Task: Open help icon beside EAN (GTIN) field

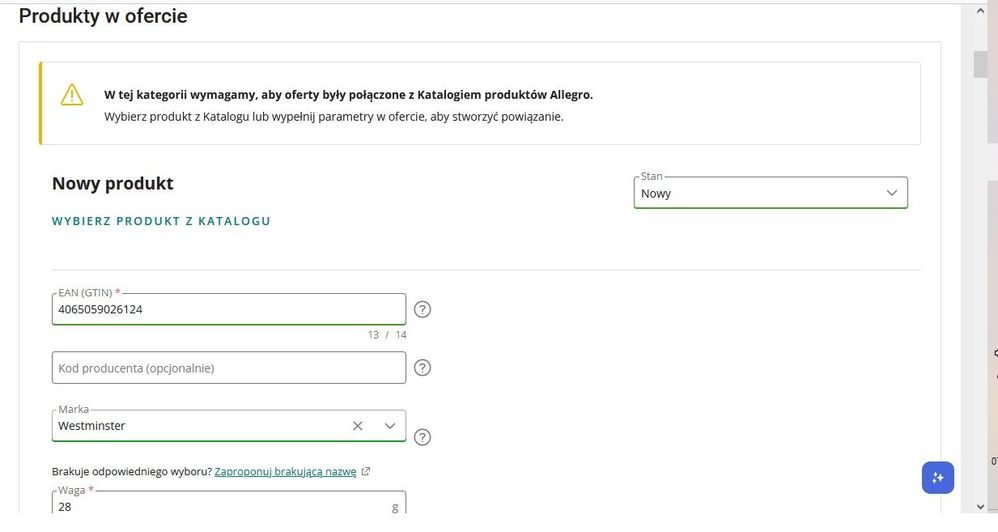Action: [x=422, y=309]
